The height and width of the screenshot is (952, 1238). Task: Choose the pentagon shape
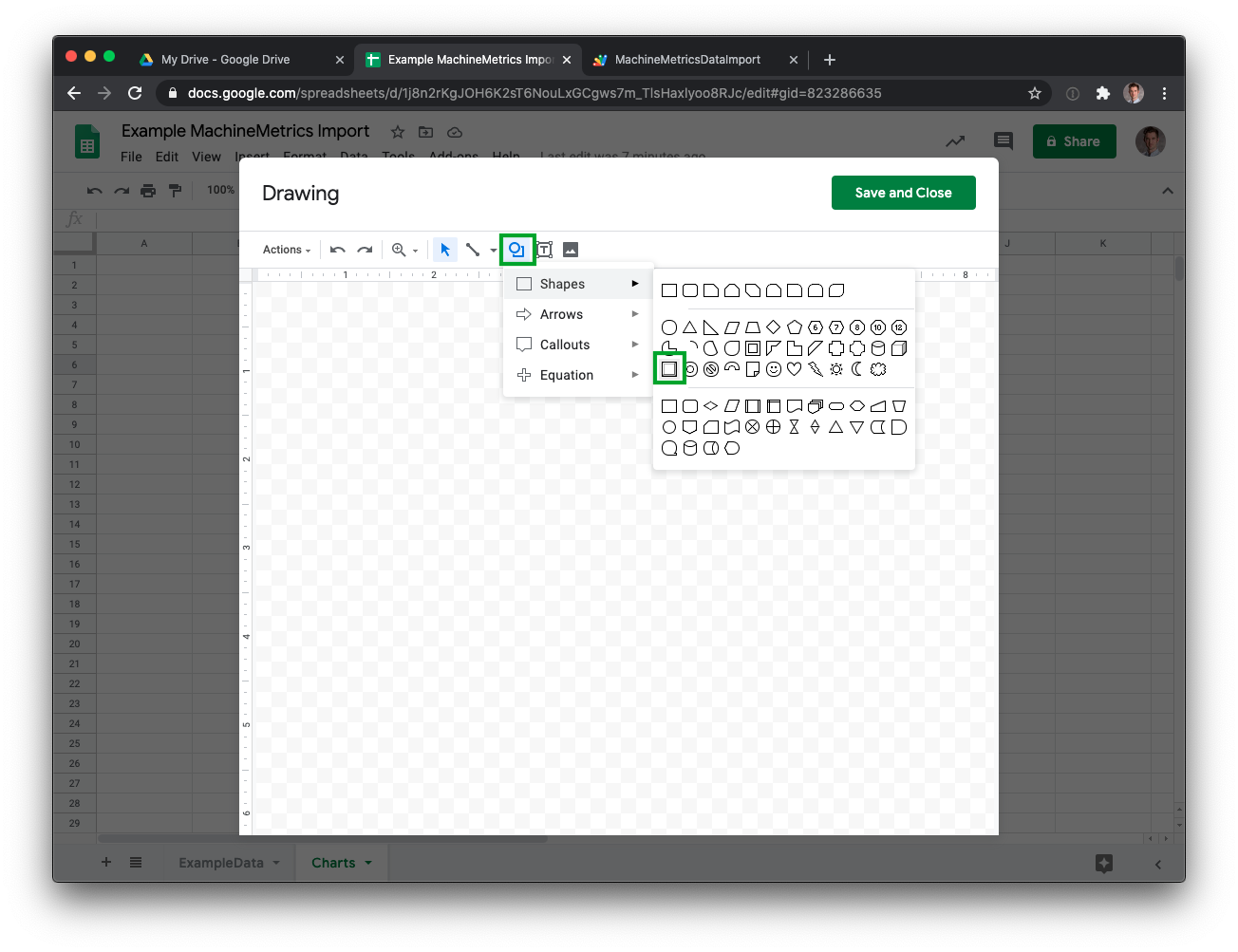point(795,327)
